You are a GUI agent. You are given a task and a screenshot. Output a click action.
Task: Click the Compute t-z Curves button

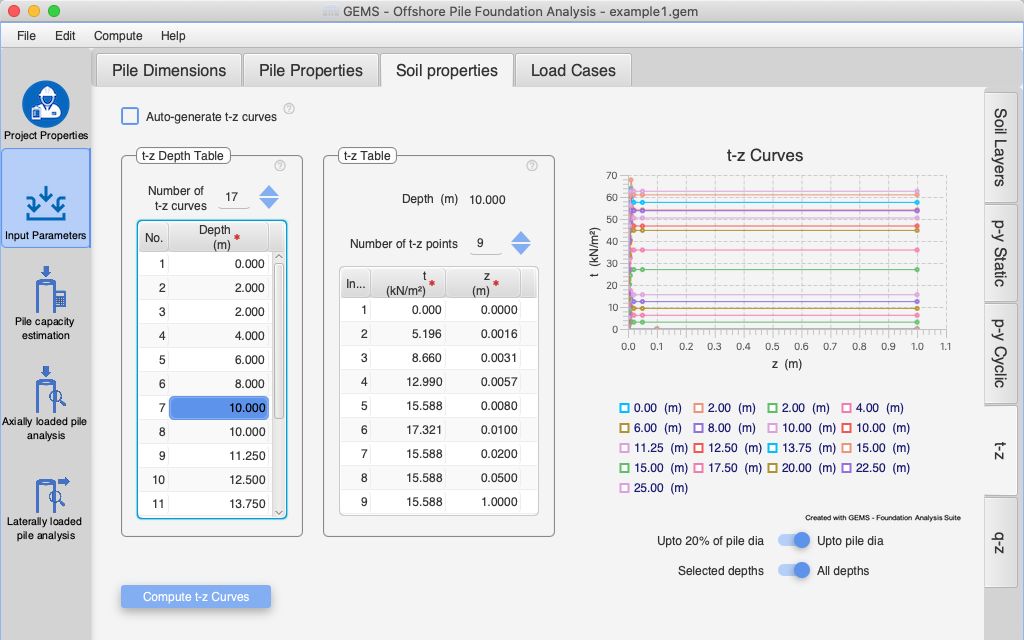[196, 597]
